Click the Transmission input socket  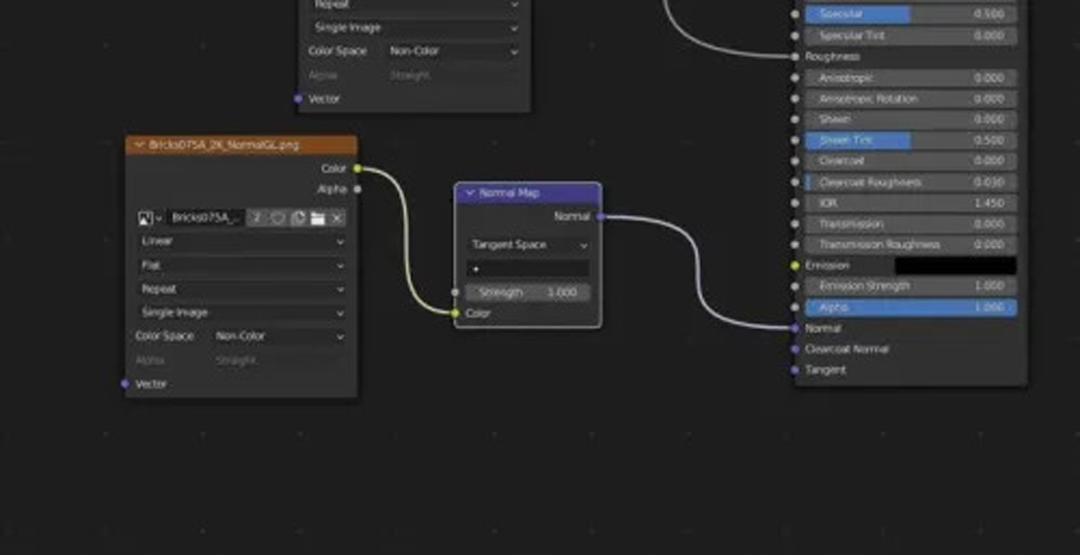795,224
